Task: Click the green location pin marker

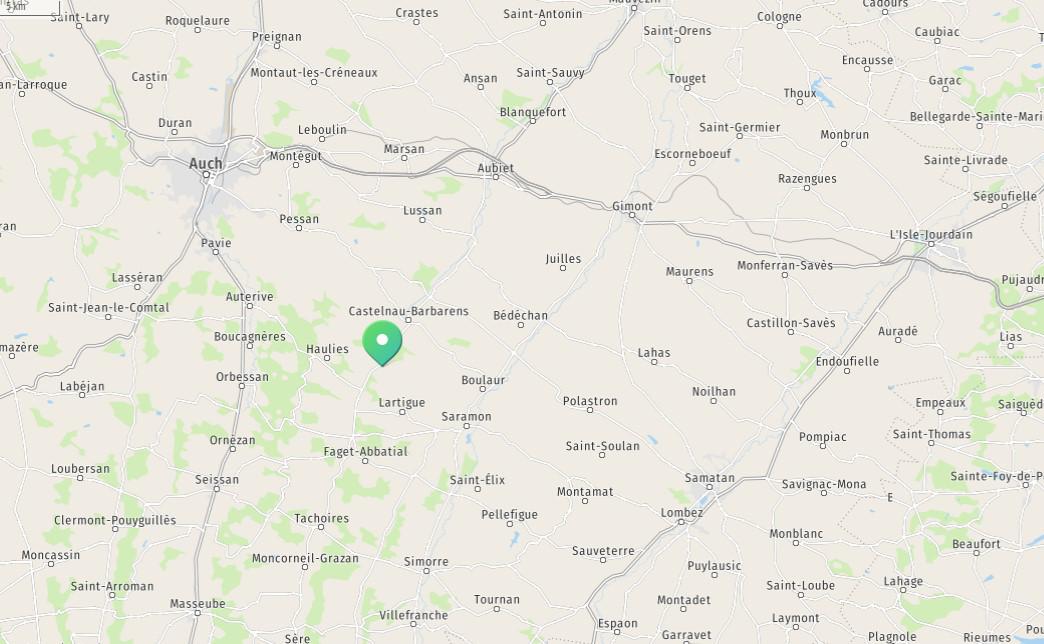Action: [382, 342]
